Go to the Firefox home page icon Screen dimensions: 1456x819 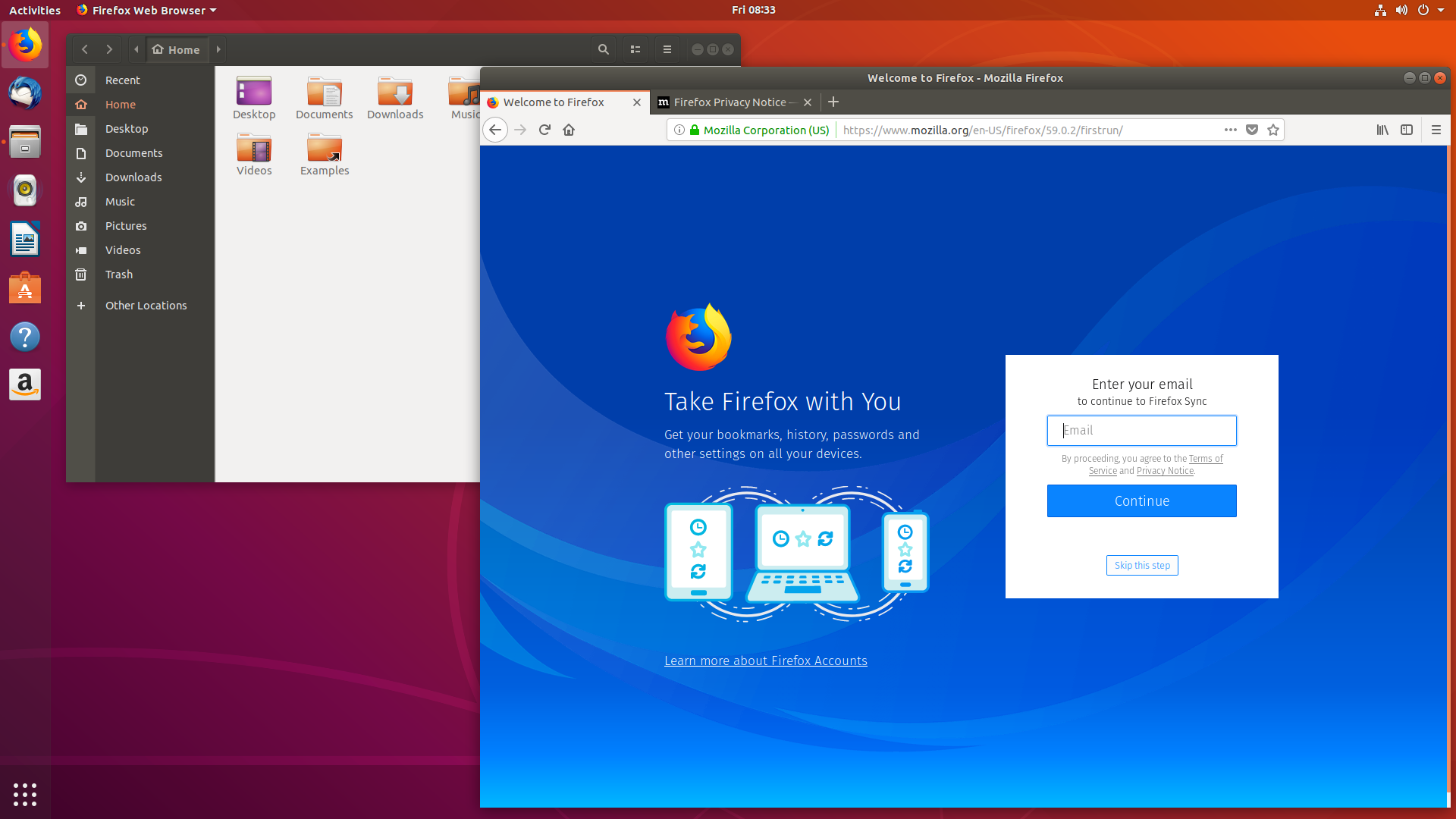pyautogui.click(x=569, y=130)
